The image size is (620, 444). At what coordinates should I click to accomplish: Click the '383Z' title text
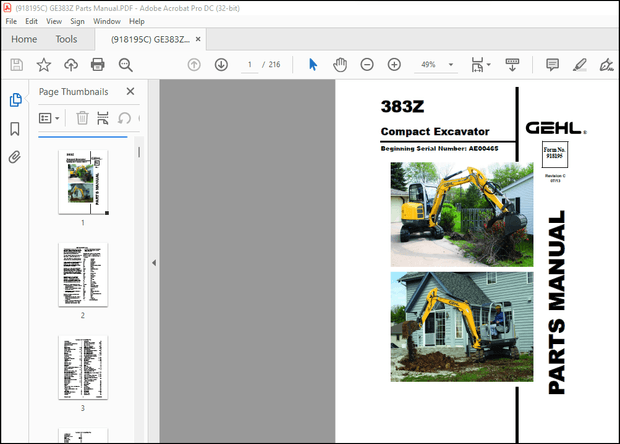403,106
